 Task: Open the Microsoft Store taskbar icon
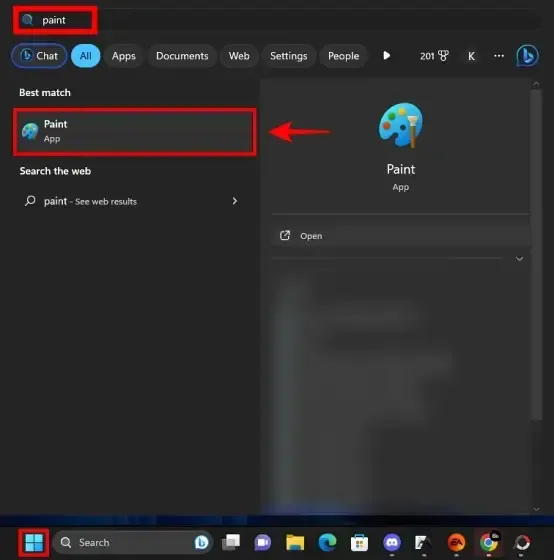(359, 543)
